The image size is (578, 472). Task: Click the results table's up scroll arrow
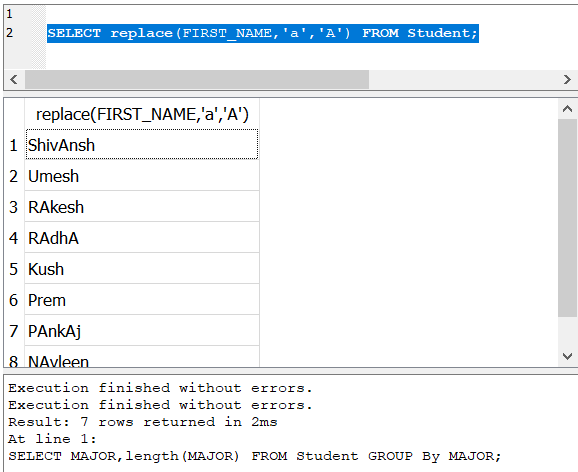coord(567,109)
